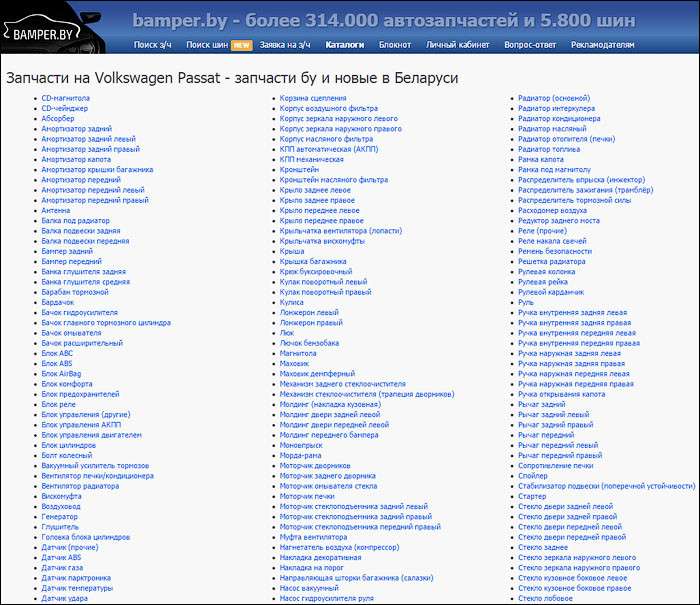Image resolution: width=700 pixels, height=605 pixels.
Task: Click the Барабан тормозной link
Action: click(x=75, y=292)
